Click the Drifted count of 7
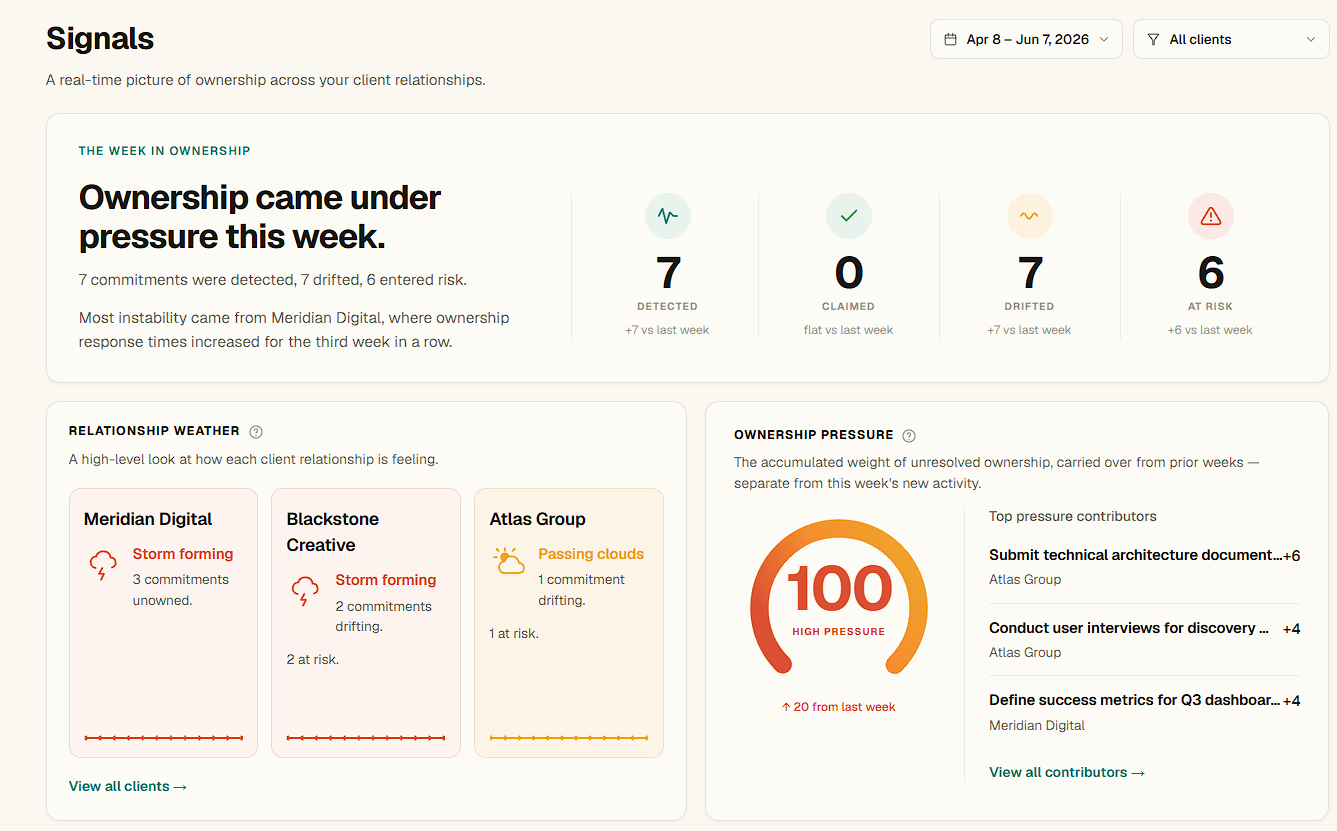The image size is (1337, 831). click(x=1030, y=273)
